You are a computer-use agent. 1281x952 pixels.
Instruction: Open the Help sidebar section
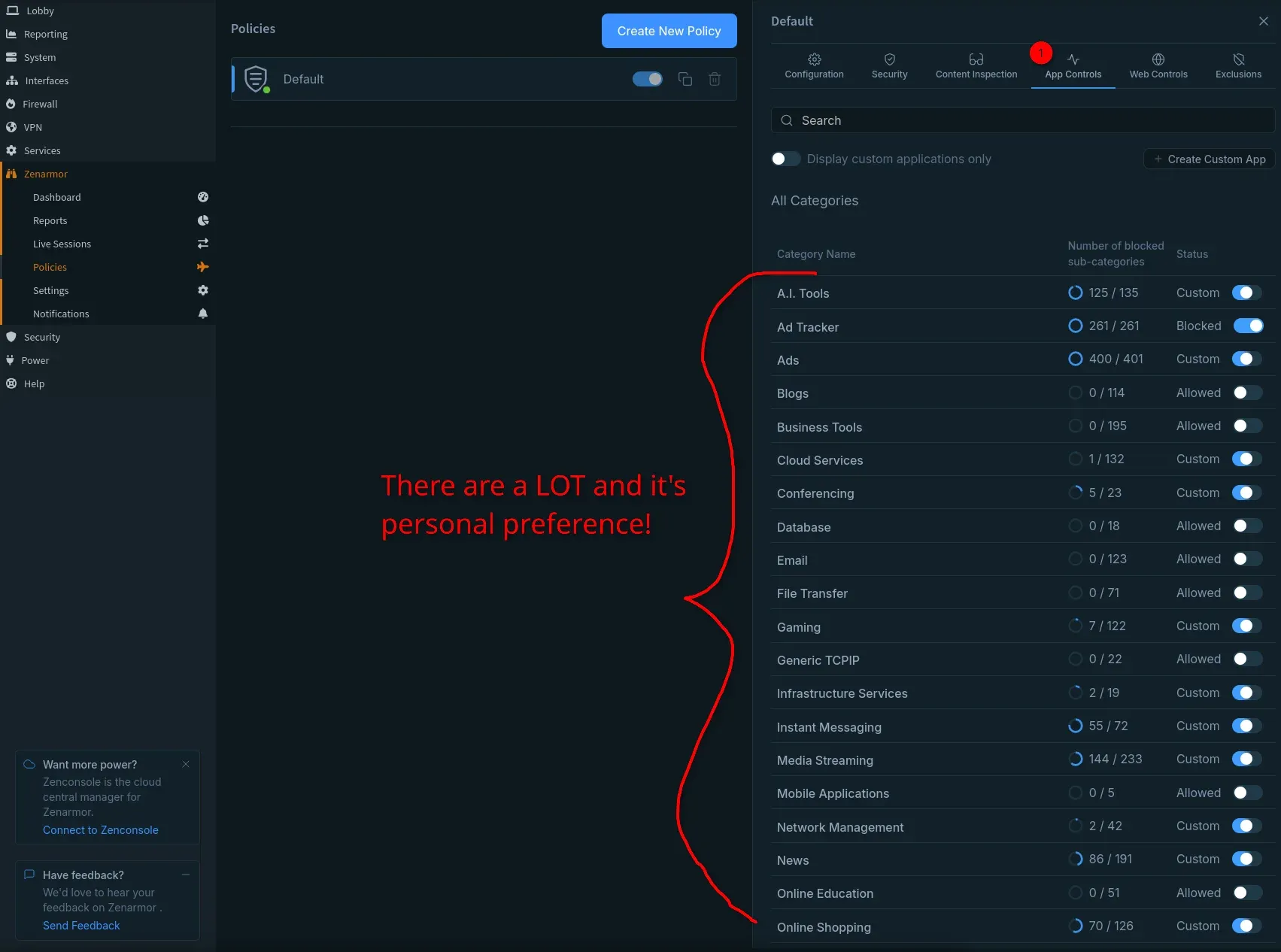pos(34,384)
